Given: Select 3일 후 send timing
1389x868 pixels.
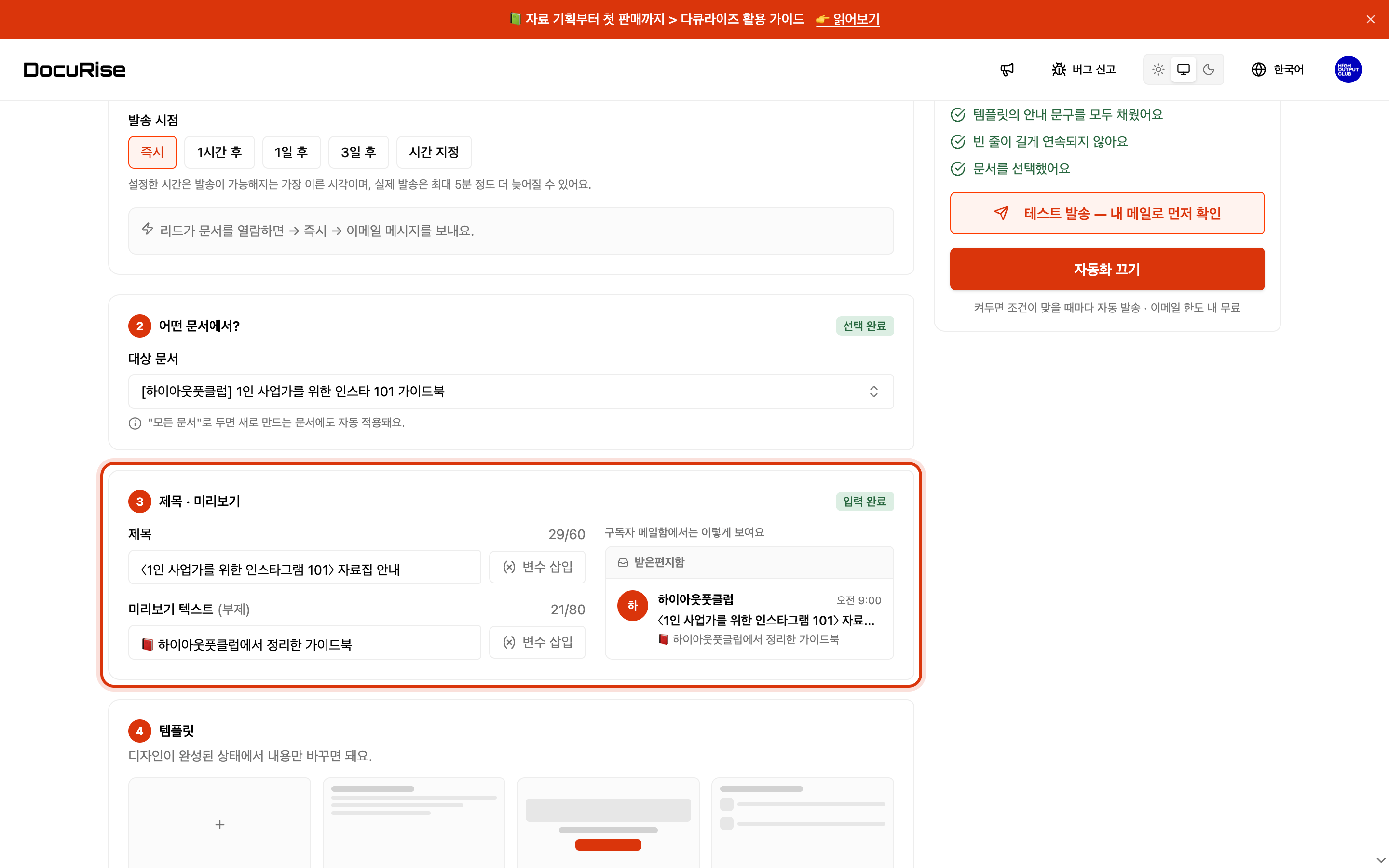Looking at the screenshot, I should (358, 152).
